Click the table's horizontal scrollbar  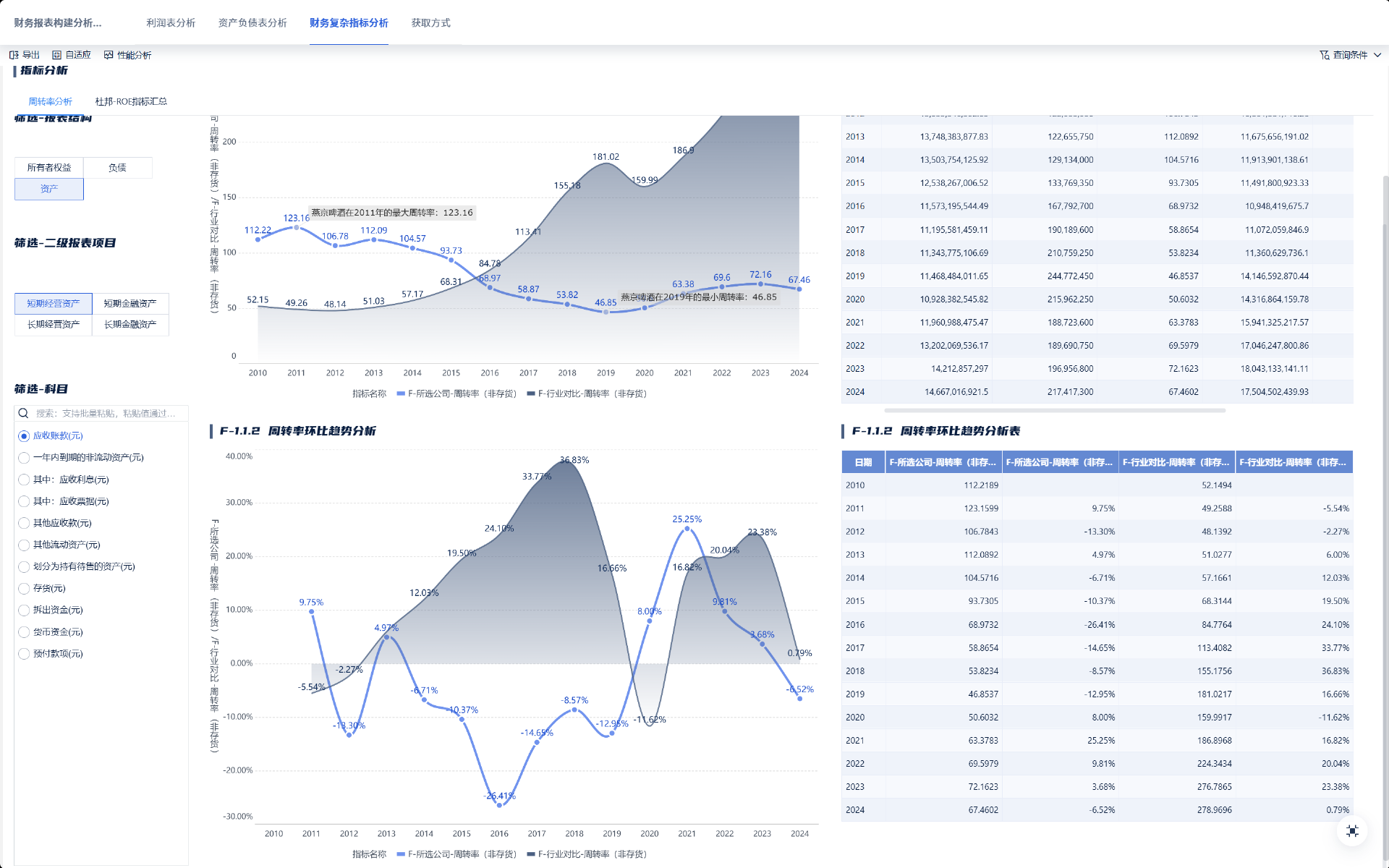pyautogui.click(x=1054, y=410)
